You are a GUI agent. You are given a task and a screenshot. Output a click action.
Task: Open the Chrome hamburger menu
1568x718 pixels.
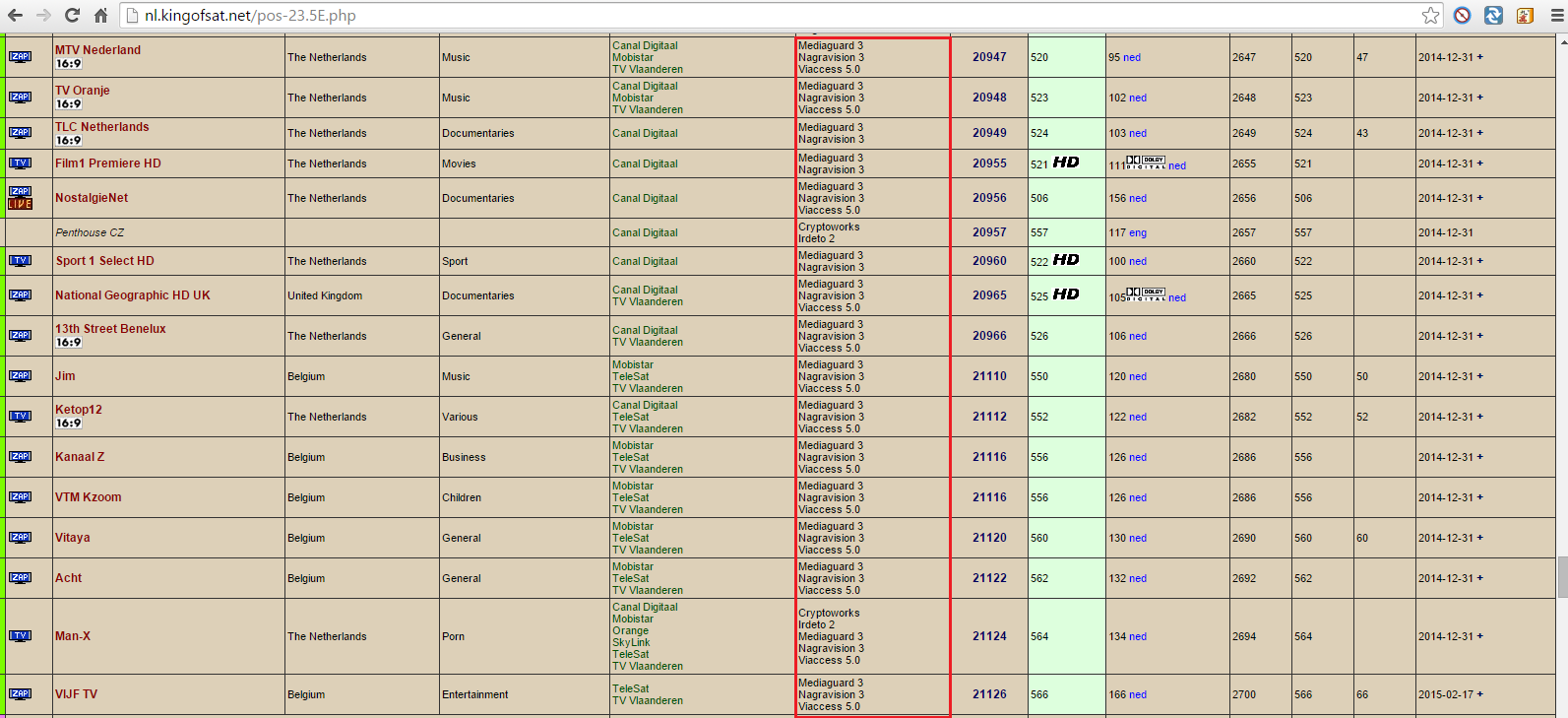click(1556, 15)
